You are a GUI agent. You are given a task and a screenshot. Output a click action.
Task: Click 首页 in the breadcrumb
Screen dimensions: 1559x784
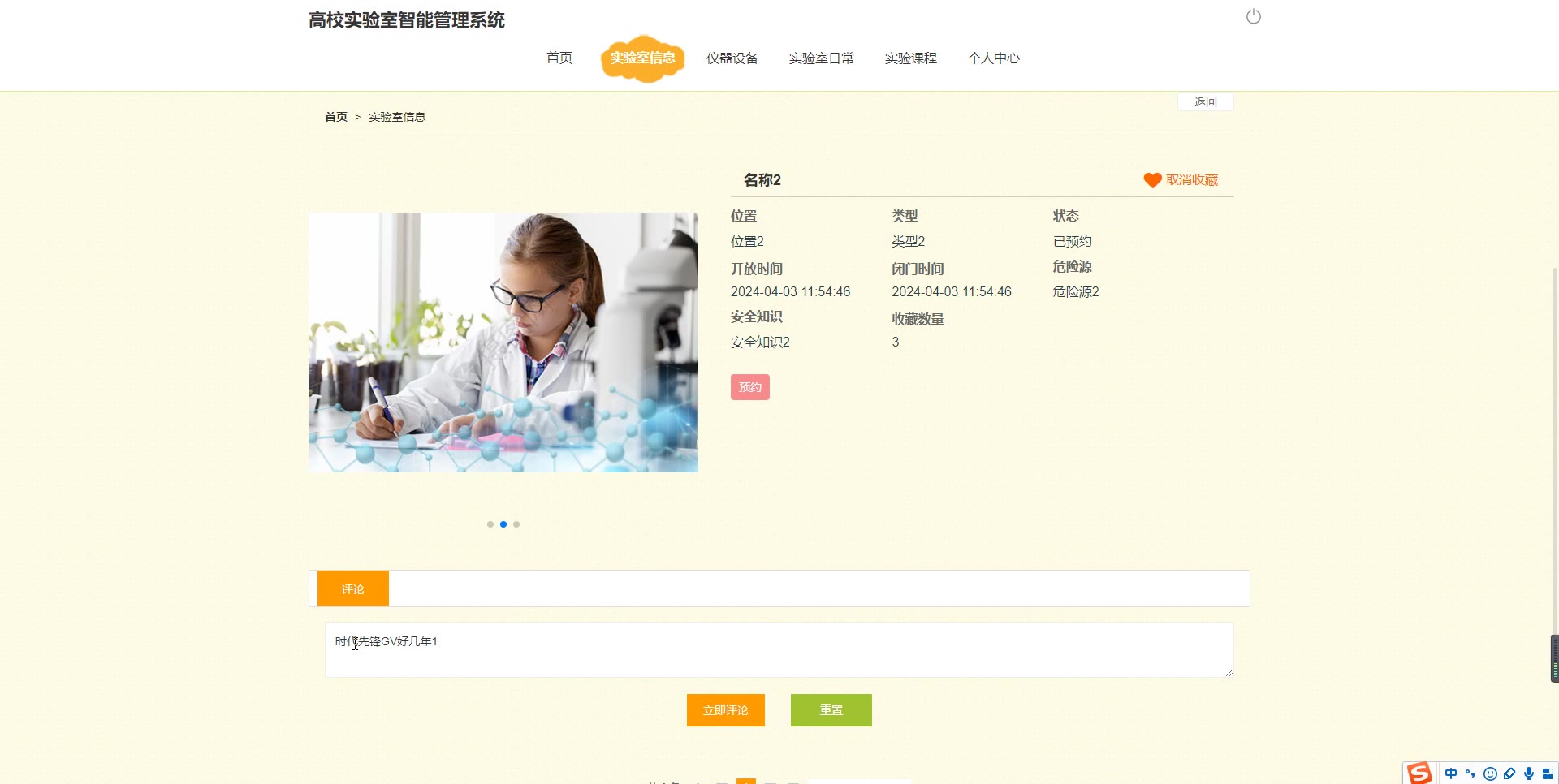(x=336, y=117)
